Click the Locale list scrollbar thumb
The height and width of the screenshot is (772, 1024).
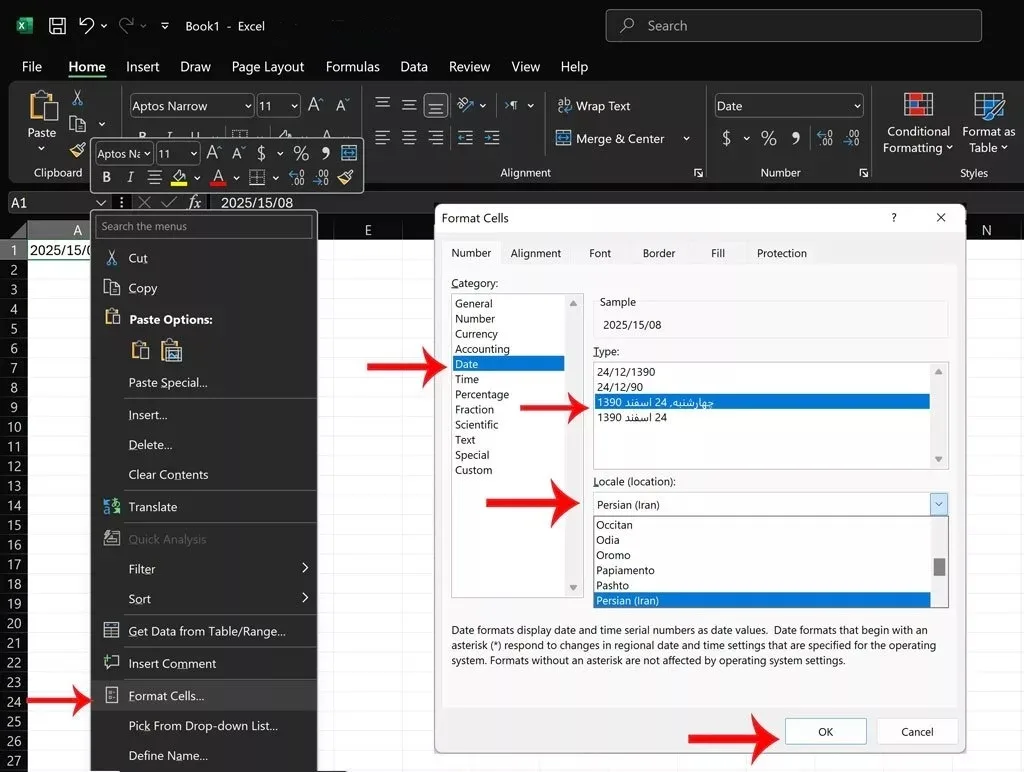click(x=939, y=566)
